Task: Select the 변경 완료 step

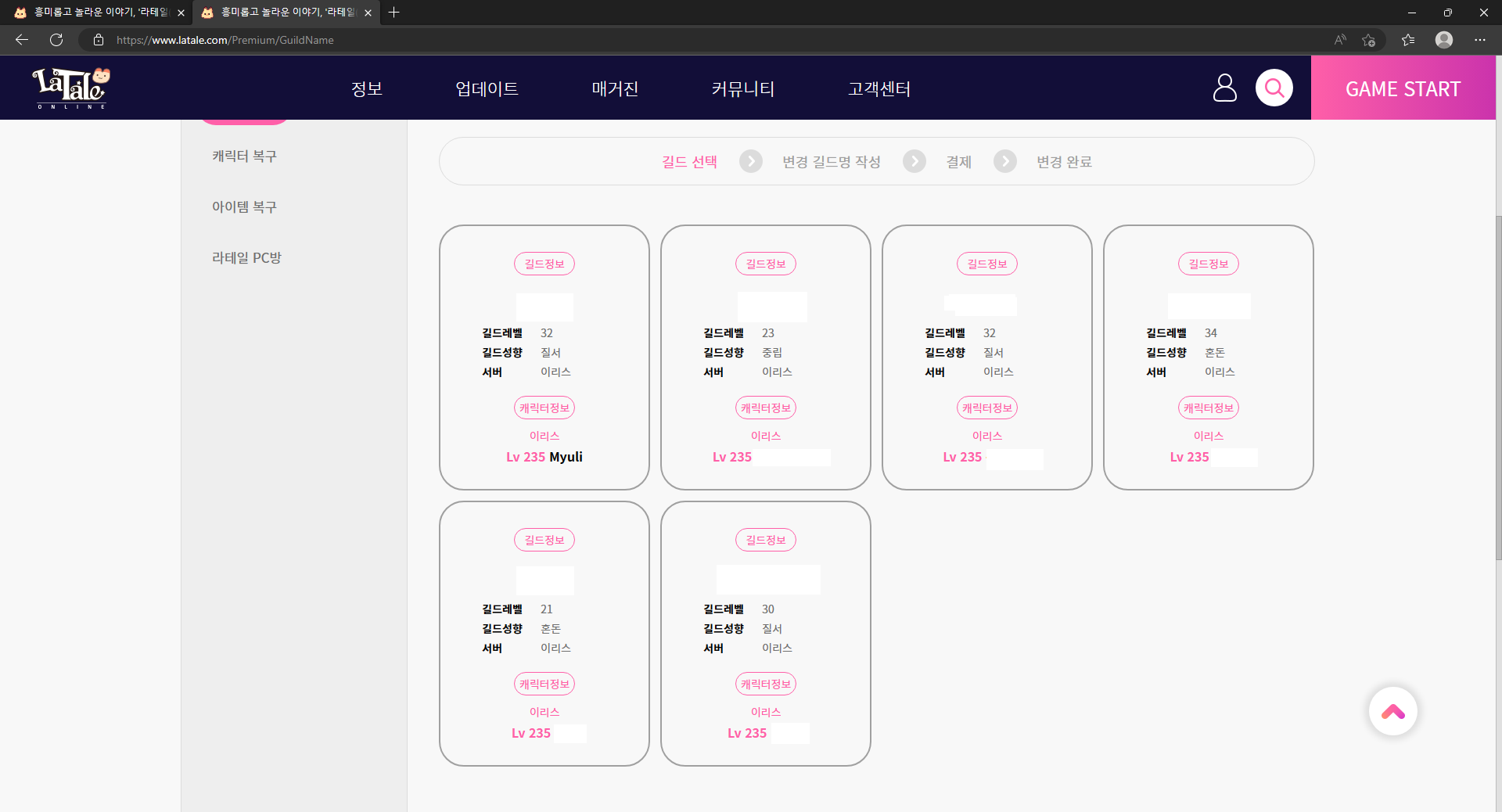Action: click(x=1065, y=161)
